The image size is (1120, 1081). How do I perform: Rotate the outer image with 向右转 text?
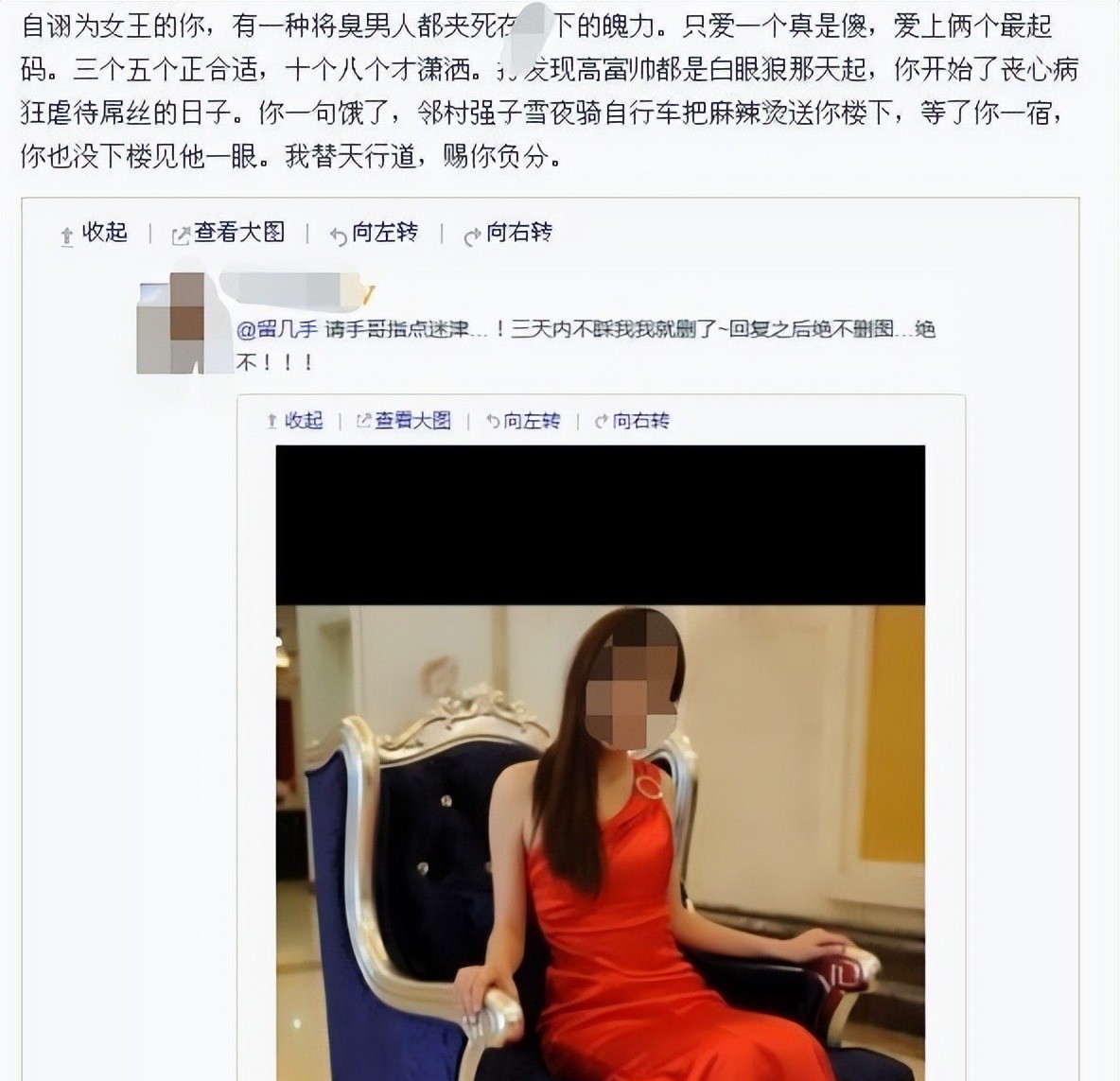tap(518, 232)
